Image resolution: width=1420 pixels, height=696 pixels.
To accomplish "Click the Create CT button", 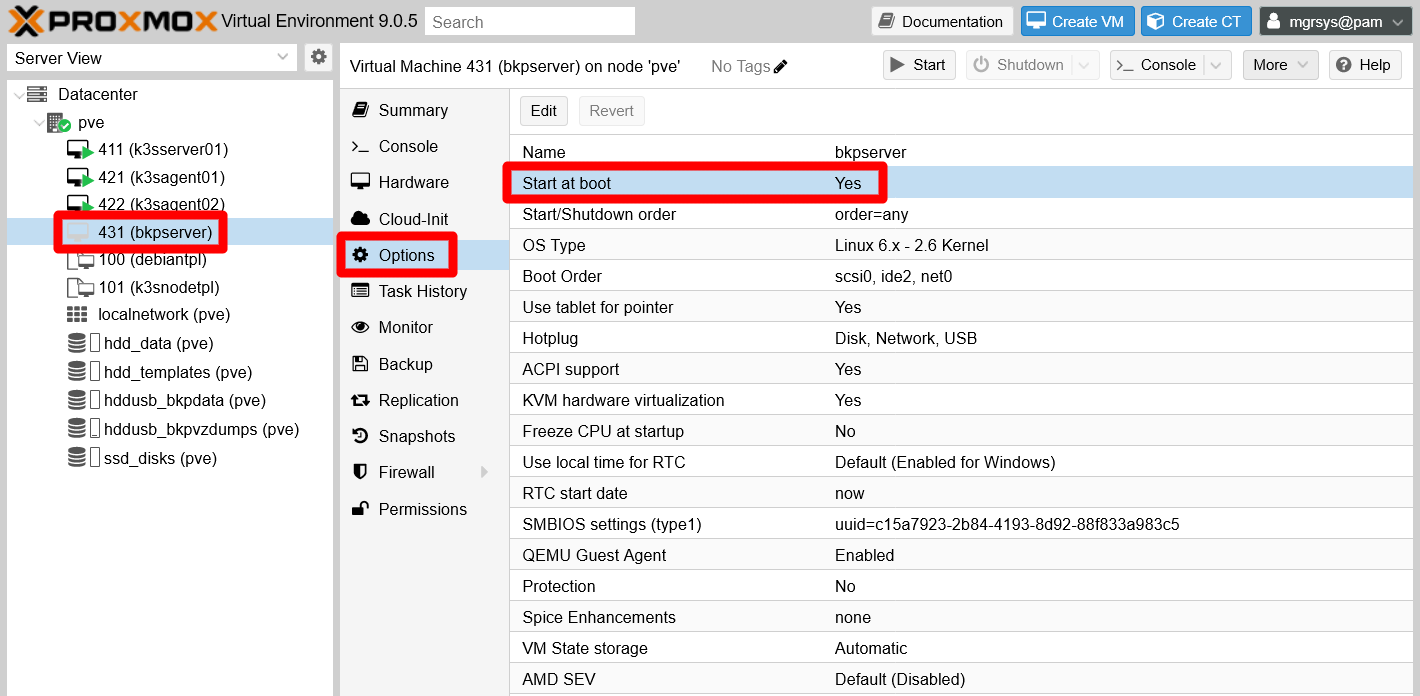I will pyautogui.click(x=1196, y=20).
